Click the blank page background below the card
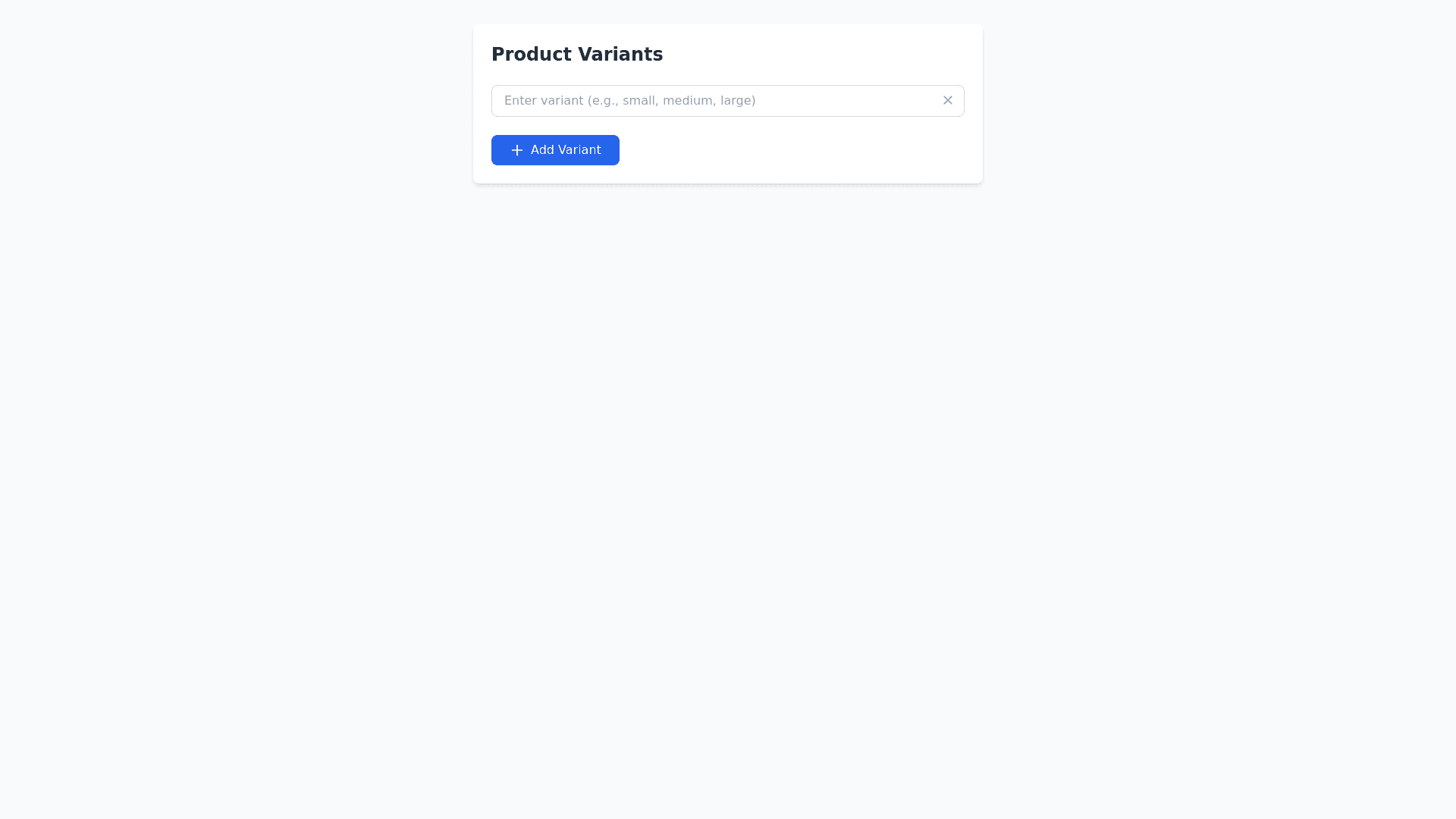Image resolution: width=1456 pixels, height=819 pixels. (x=728, y=455)
